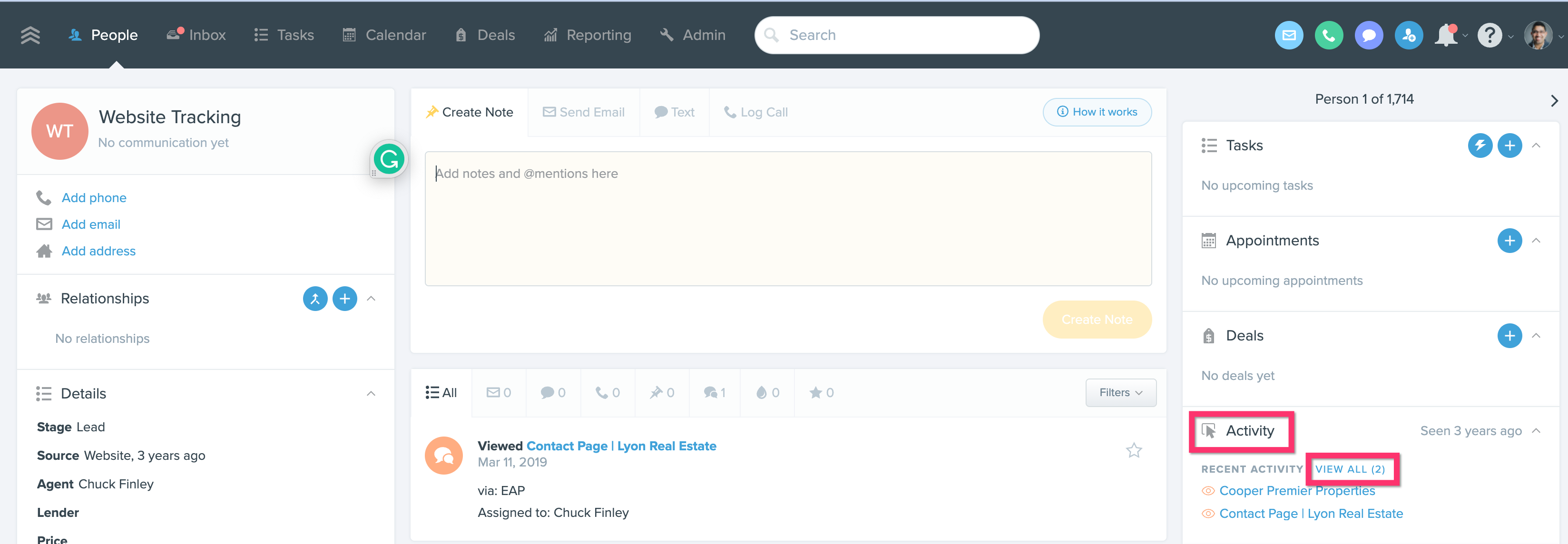Screen dimensions: 1568x544
Task: Collapse the Details section
Action: point(371,394)
